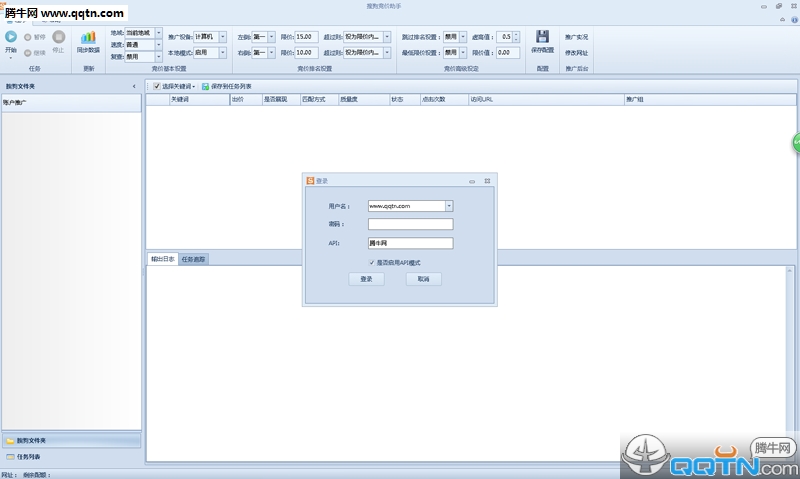Increase the 虚高值 spinner value

point(516,34)
